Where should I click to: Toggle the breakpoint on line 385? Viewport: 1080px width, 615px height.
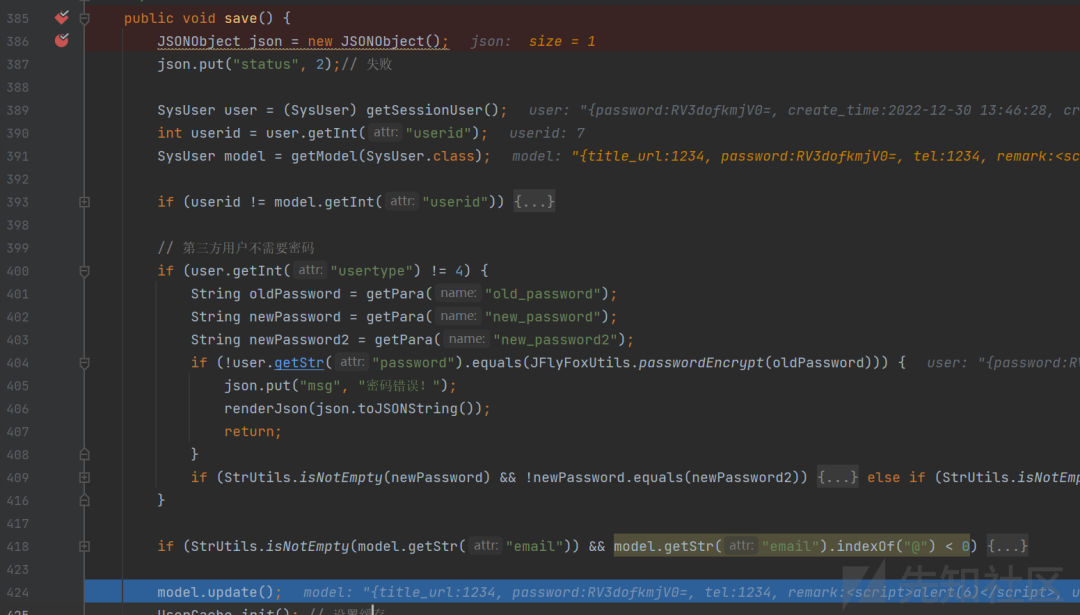point(60,17)
